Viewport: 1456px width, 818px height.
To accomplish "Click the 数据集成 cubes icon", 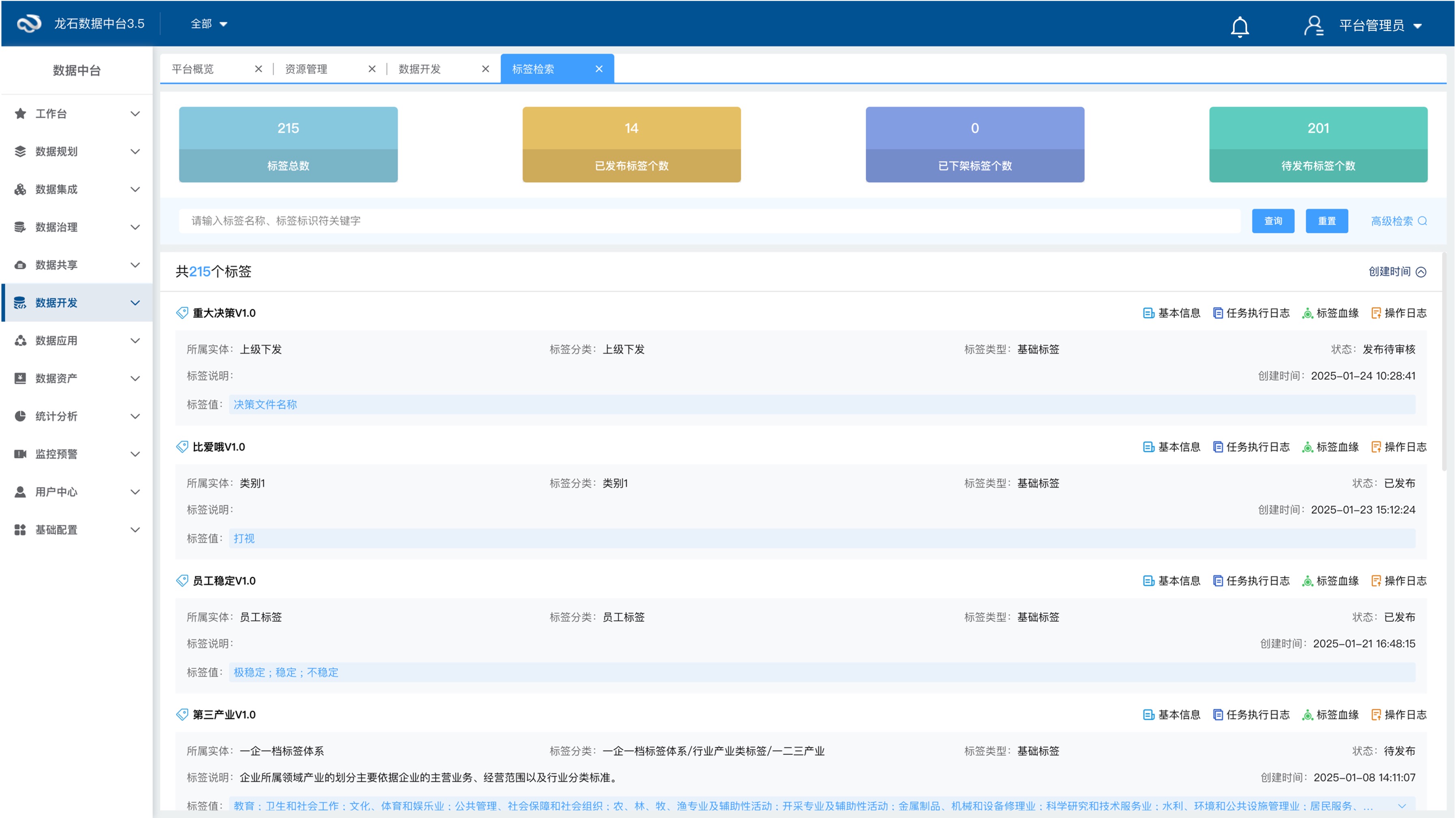I will [20, 189].
